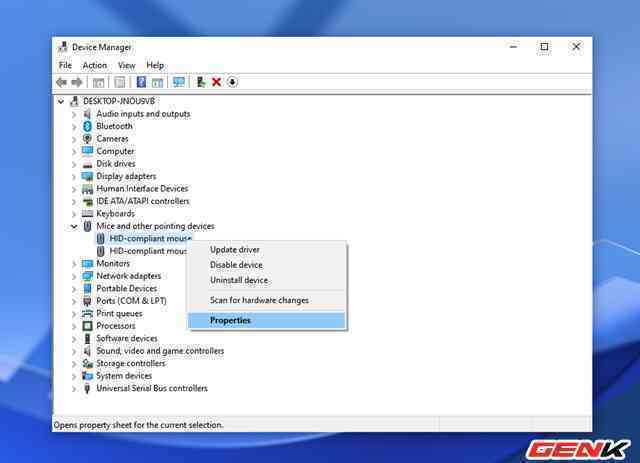The image size is (640, 463).
Task: Click the red X Uninstall device icon
Action: click(216, 82)
